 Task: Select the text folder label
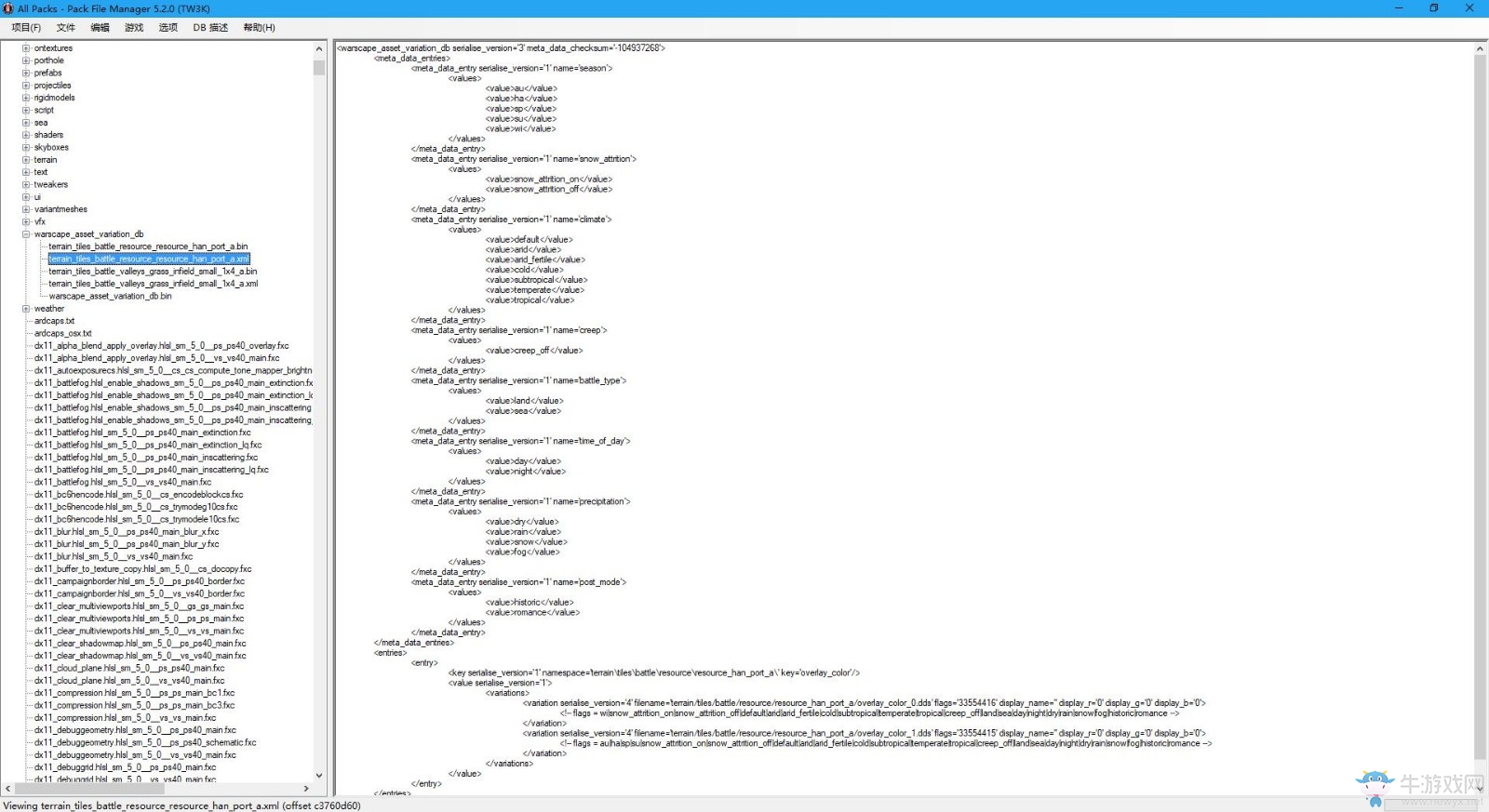coord(41,172)
